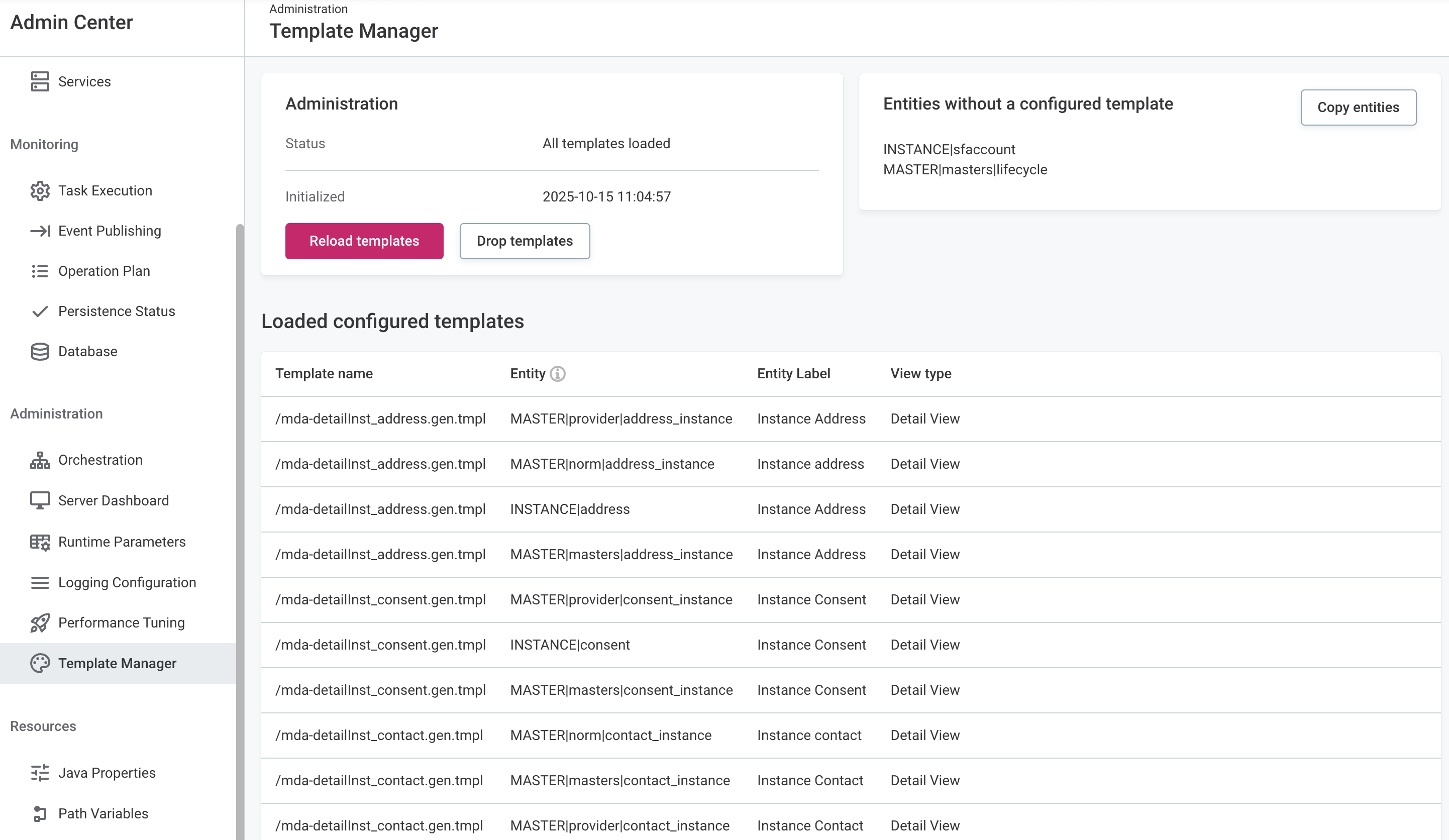This screenshot has width=1449, height=840.
Task: Open the Services panel icon
Action: pyautogui.click(x=40, y=81)
